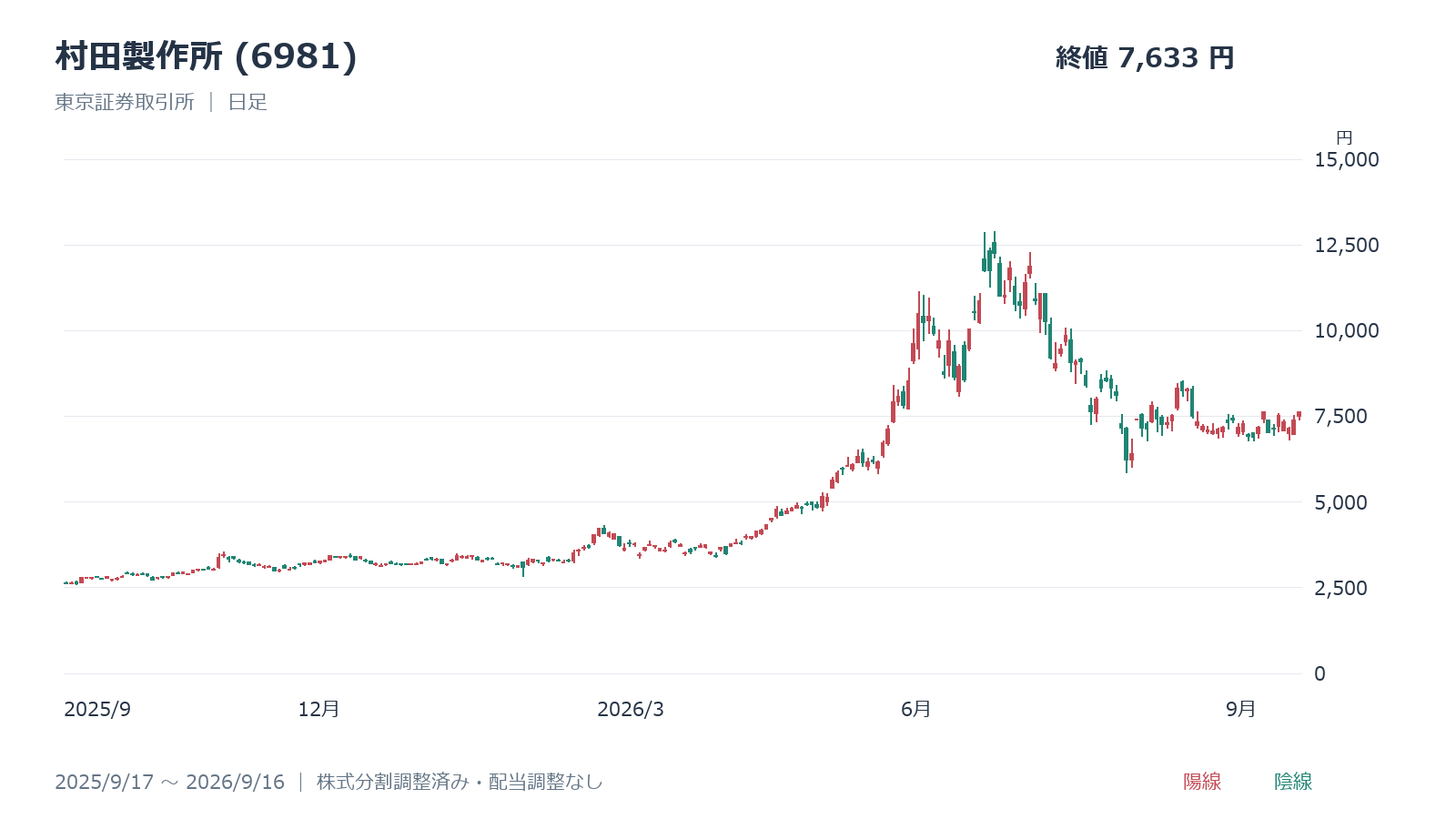Click the 2,500 y-axis label

(1340, 588)
